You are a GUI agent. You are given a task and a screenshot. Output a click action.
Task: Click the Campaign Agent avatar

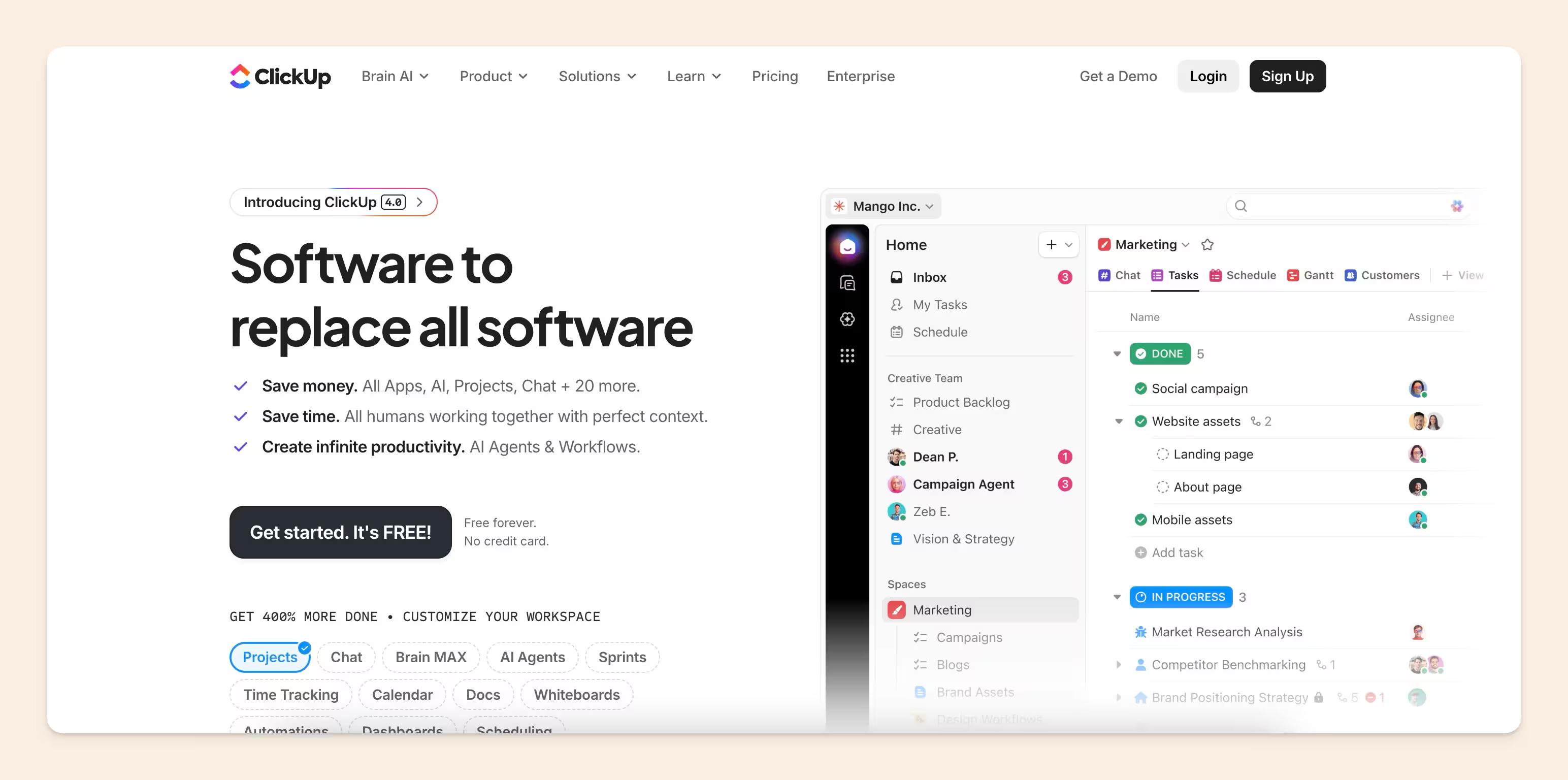897,484
